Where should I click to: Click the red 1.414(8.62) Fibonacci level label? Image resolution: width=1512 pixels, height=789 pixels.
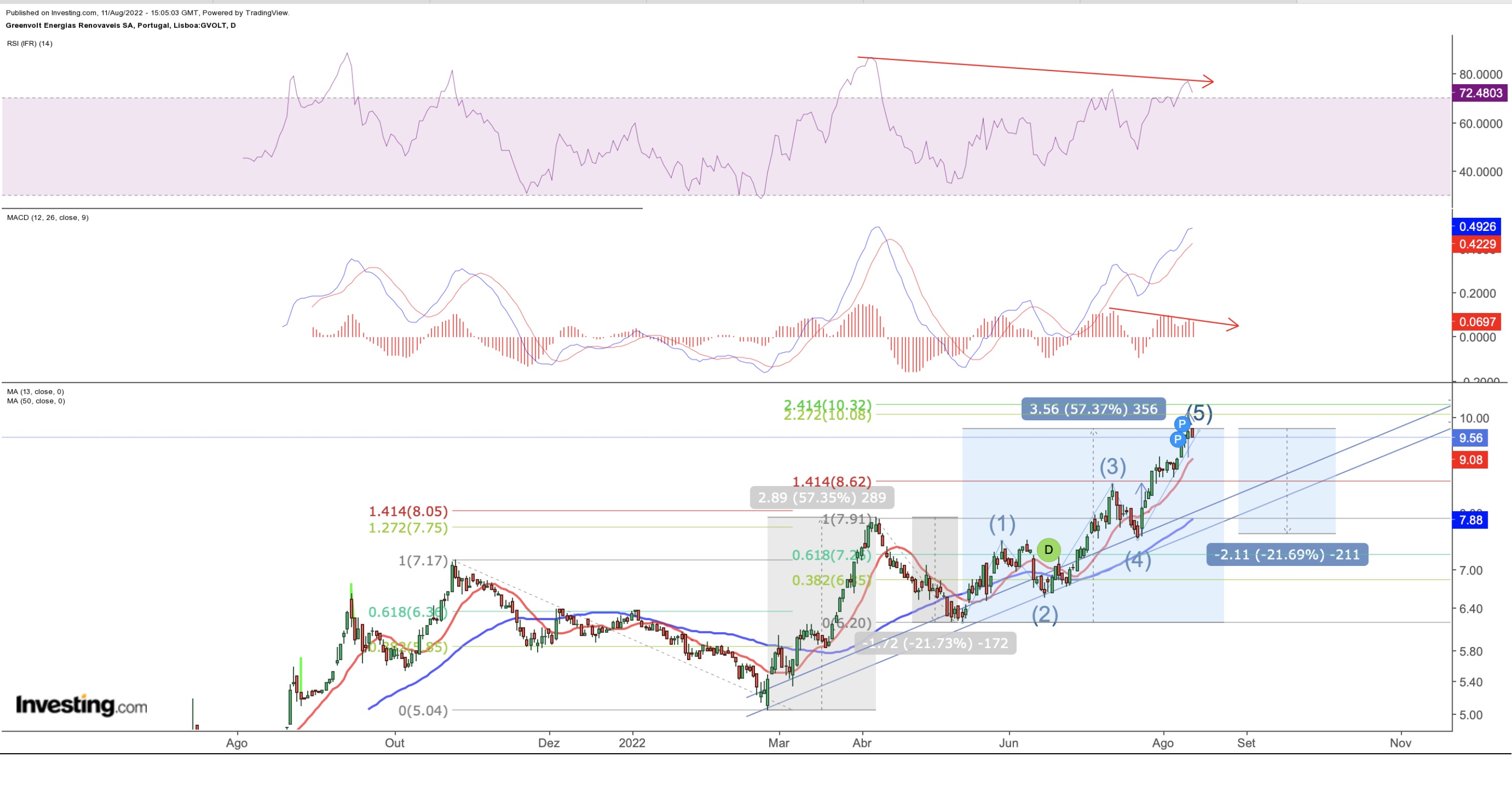[832, 482]
